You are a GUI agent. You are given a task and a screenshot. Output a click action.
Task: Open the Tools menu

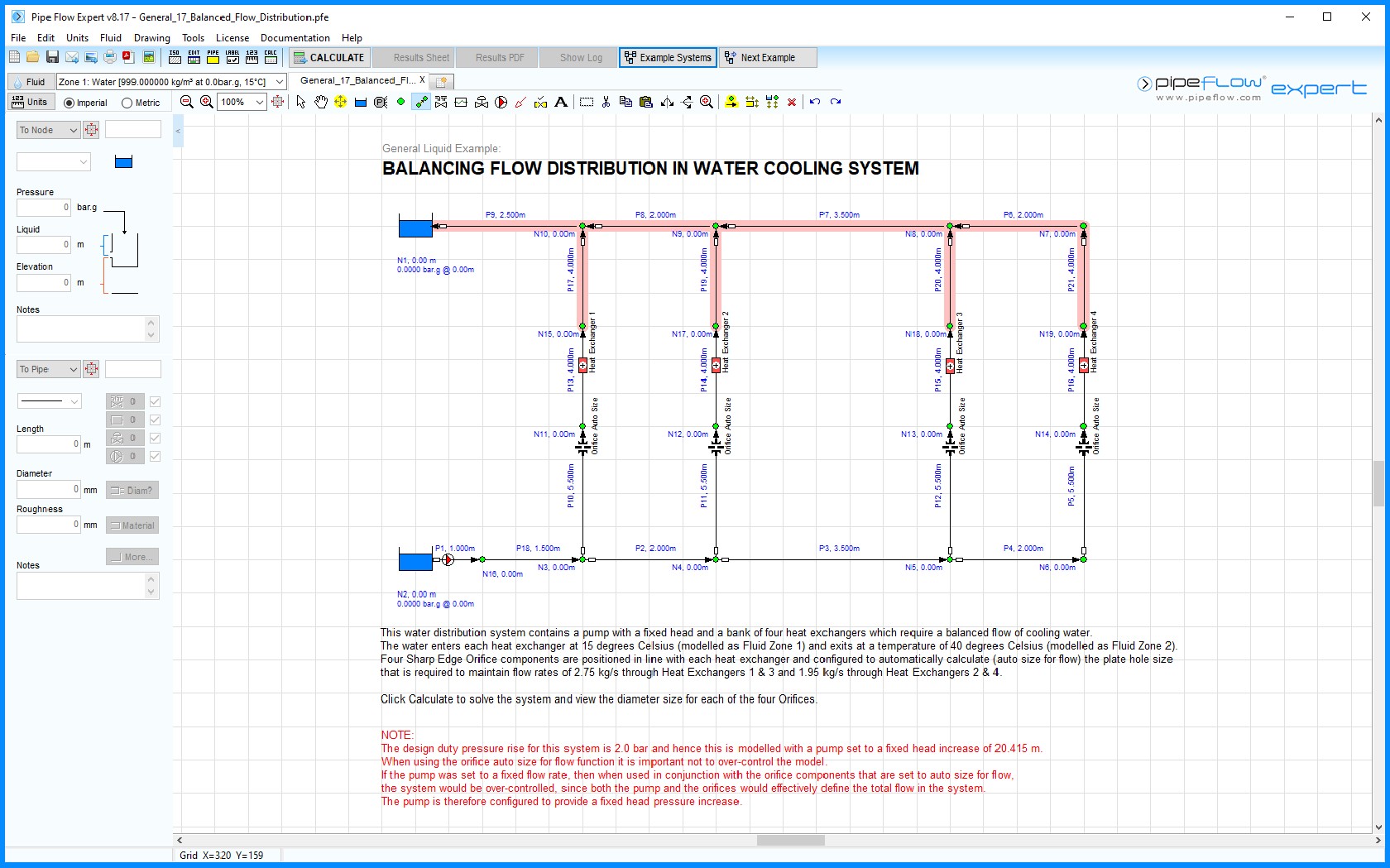(193, 38)
